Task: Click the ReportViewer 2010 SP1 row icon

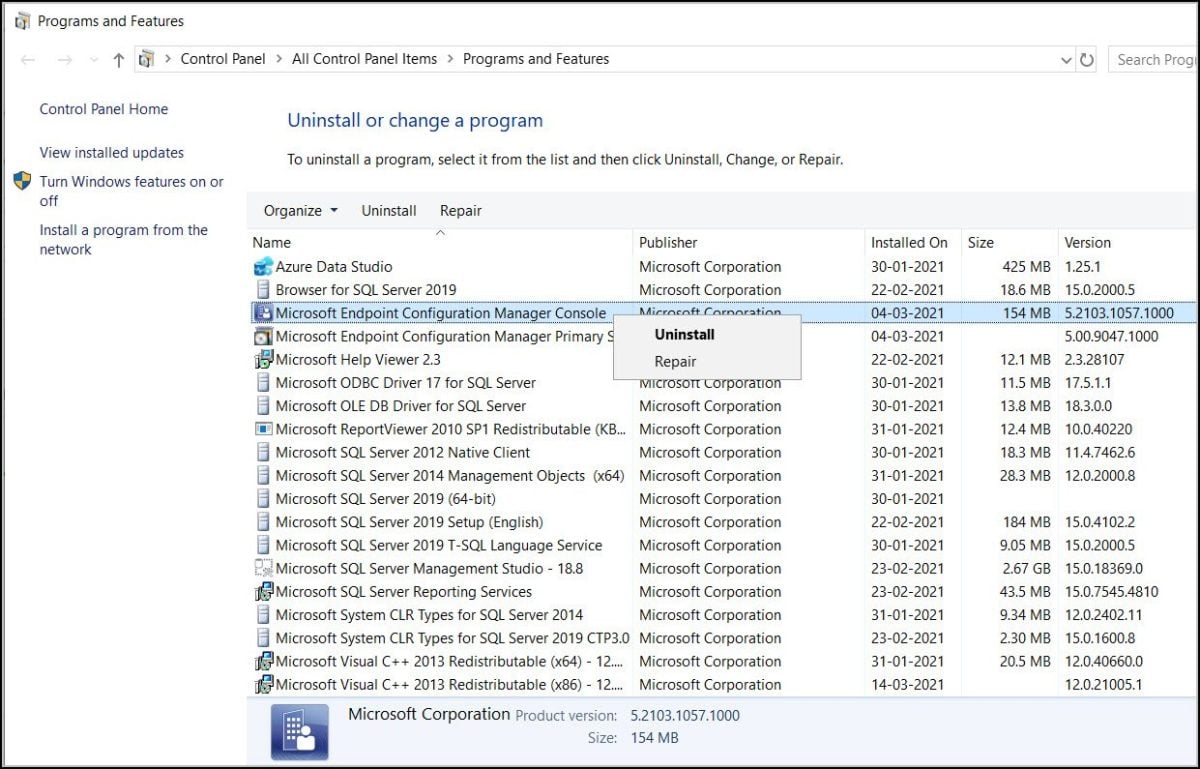Action: [263, 429]
